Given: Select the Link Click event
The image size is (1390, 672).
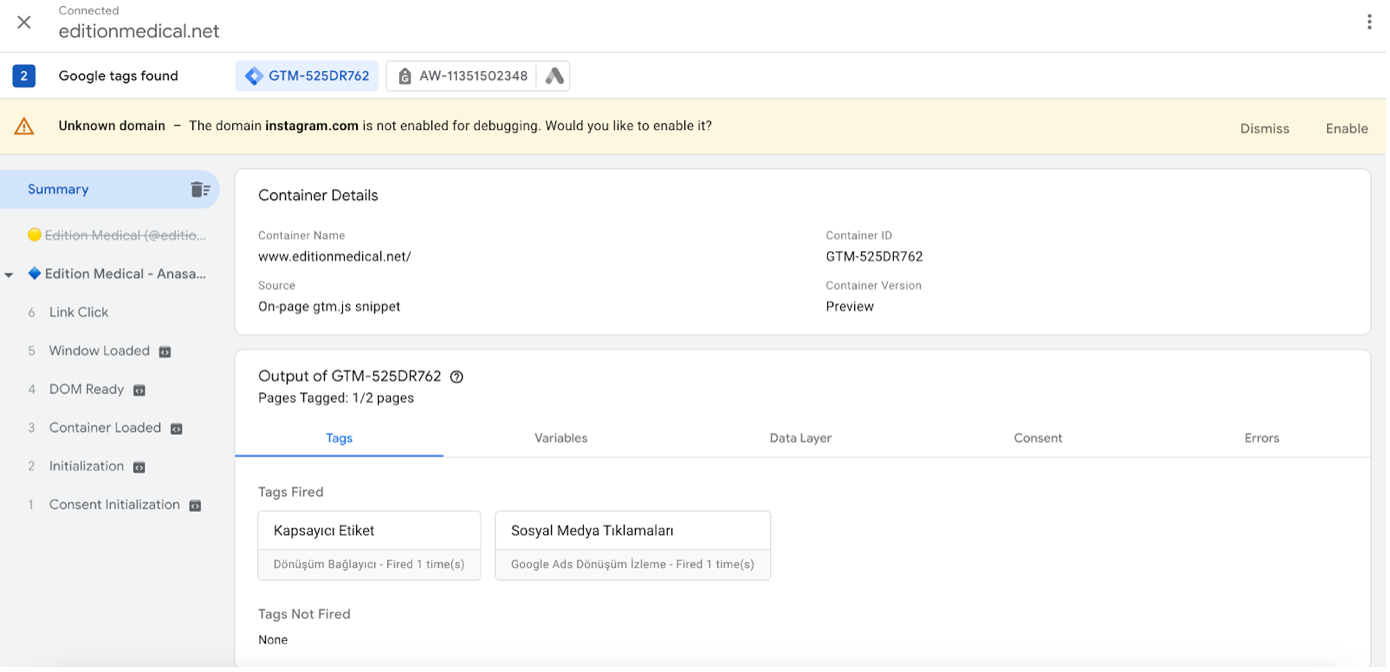Looking at the screenshot, I should tap(79, 312).
